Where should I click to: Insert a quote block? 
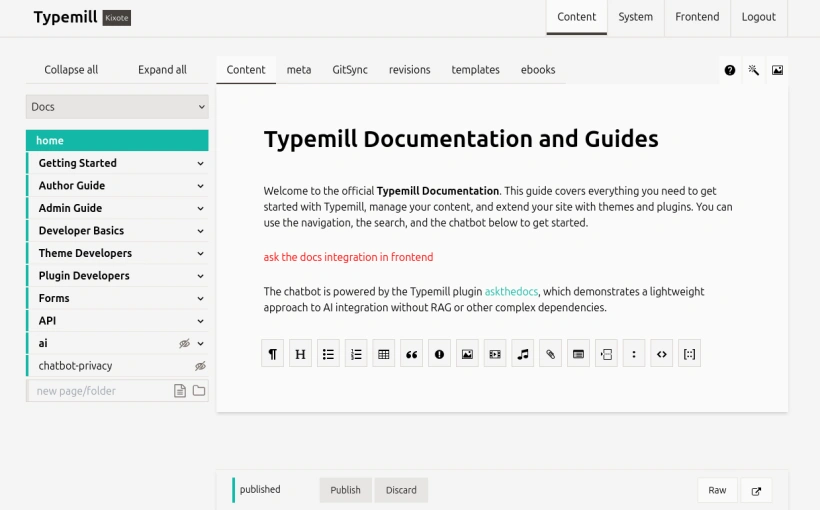pos(412,354)
